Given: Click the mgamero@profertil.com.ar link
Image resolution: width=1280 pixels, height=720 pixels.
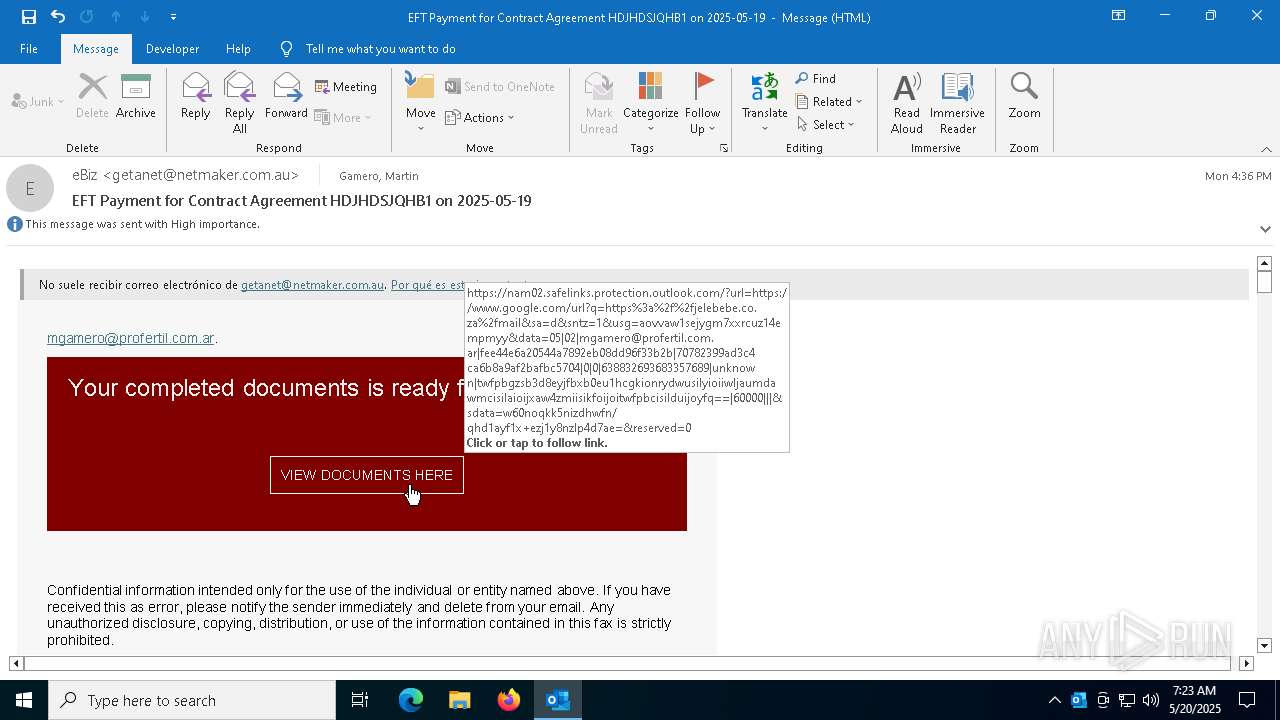Looking at the screenshot, I should (130, 338).
